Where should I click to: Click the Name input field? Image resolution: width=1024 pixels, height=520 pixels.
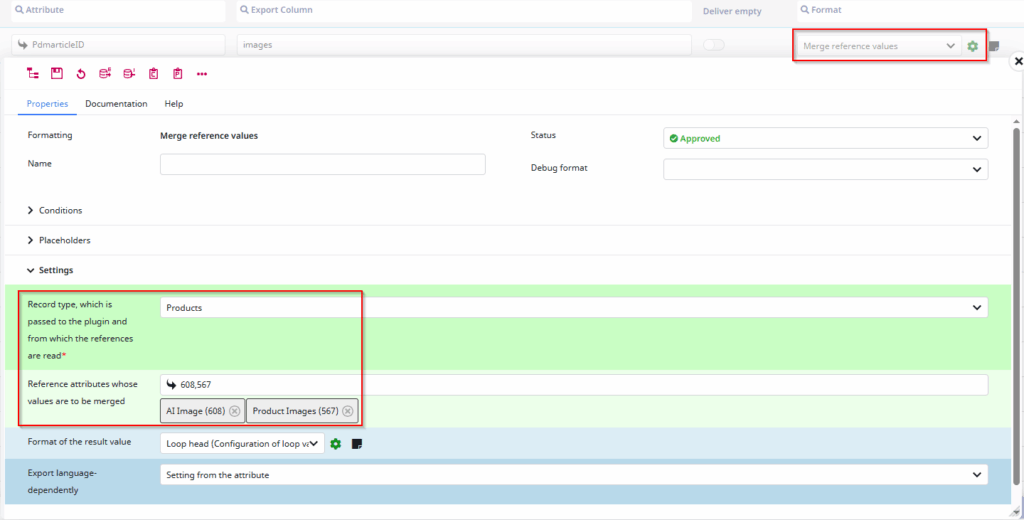(323, 164)
